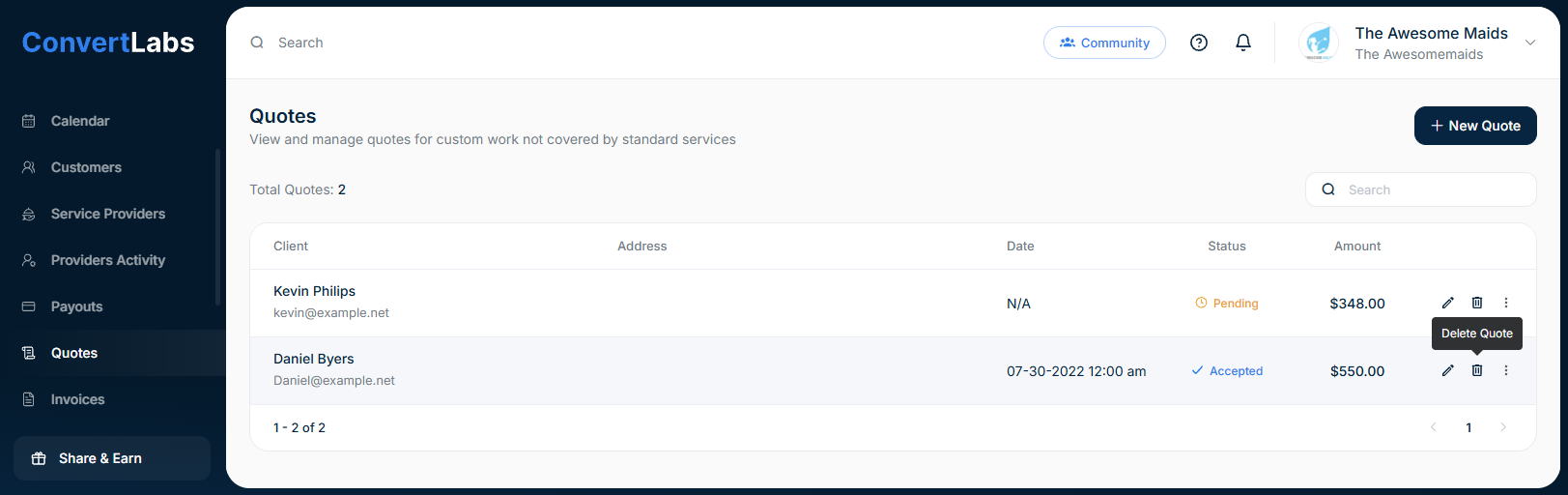Image resolution: width=1568 pixels, height=495 pixels.
Task: Click the help question mark icon
Action: (x=1199, y=43)
